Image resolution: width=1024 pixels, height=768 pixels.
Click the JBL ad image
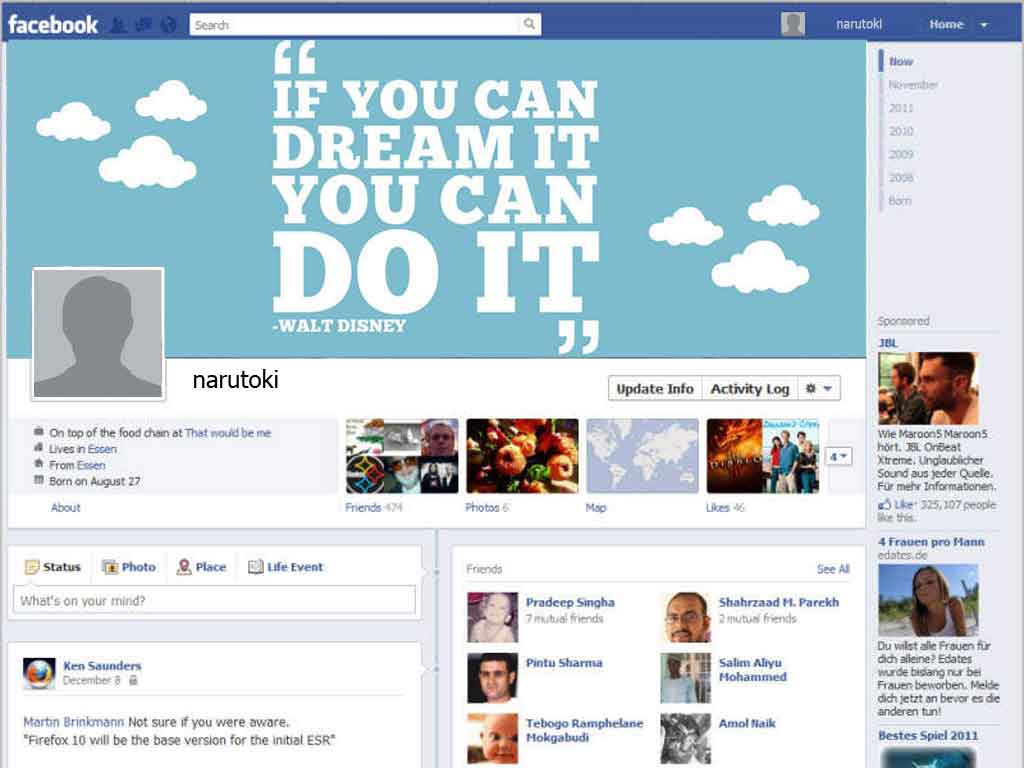click(928, 388)
